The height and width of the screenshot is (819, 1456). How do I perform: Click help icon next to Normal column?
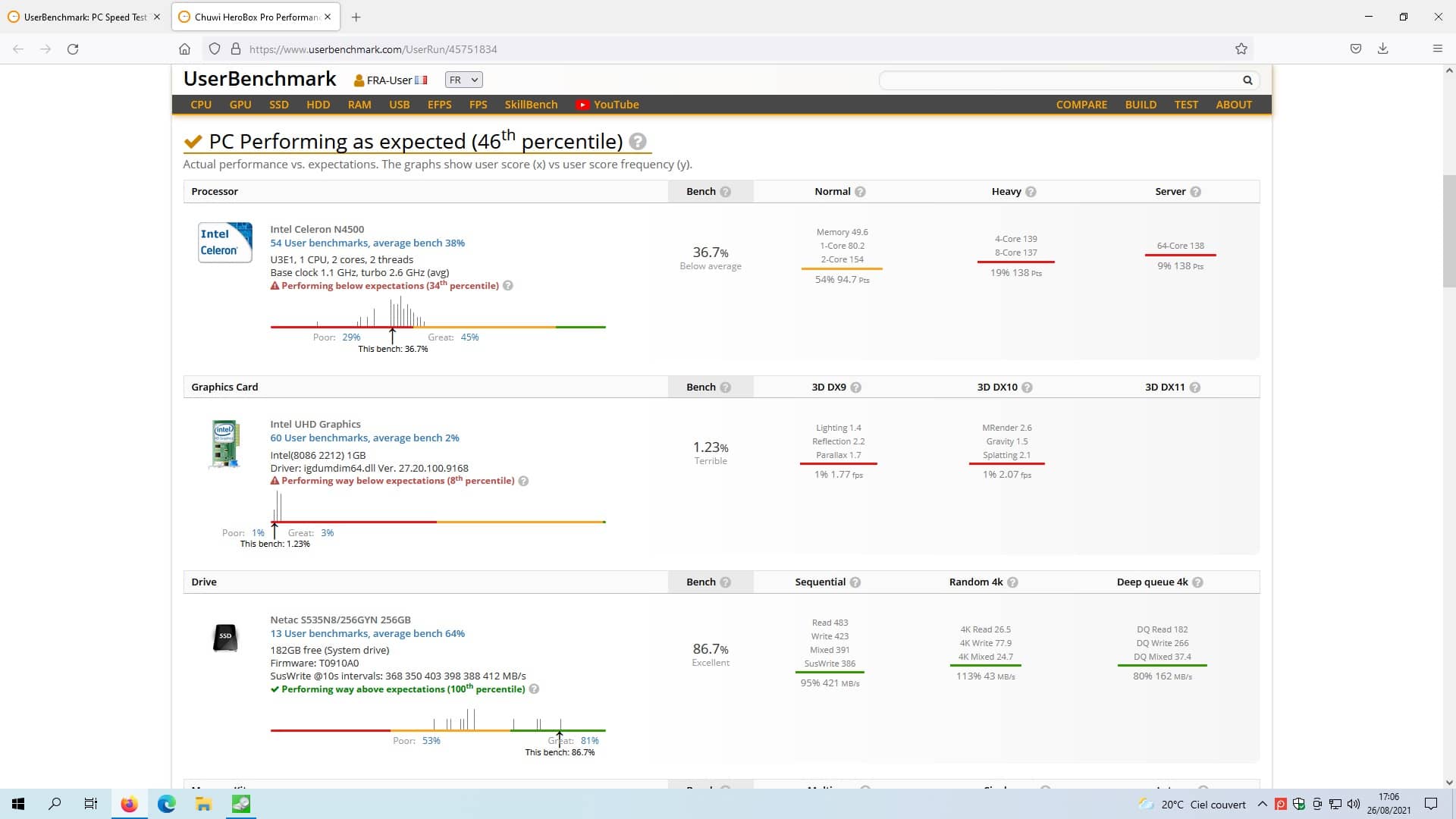[x=860, y=192]
